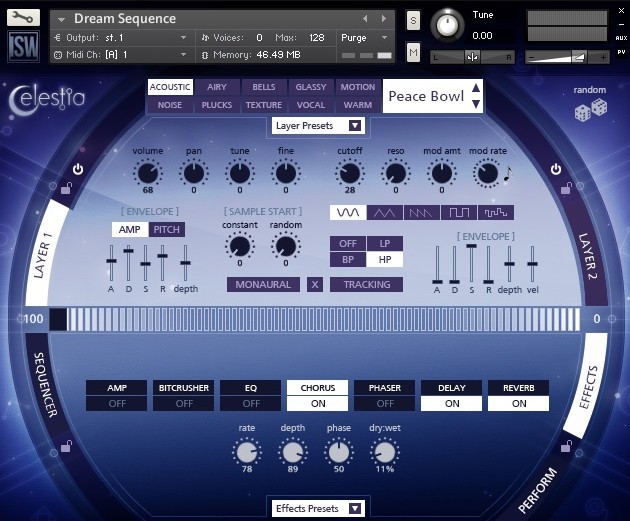Click the Tune knob

coord(447,25)
